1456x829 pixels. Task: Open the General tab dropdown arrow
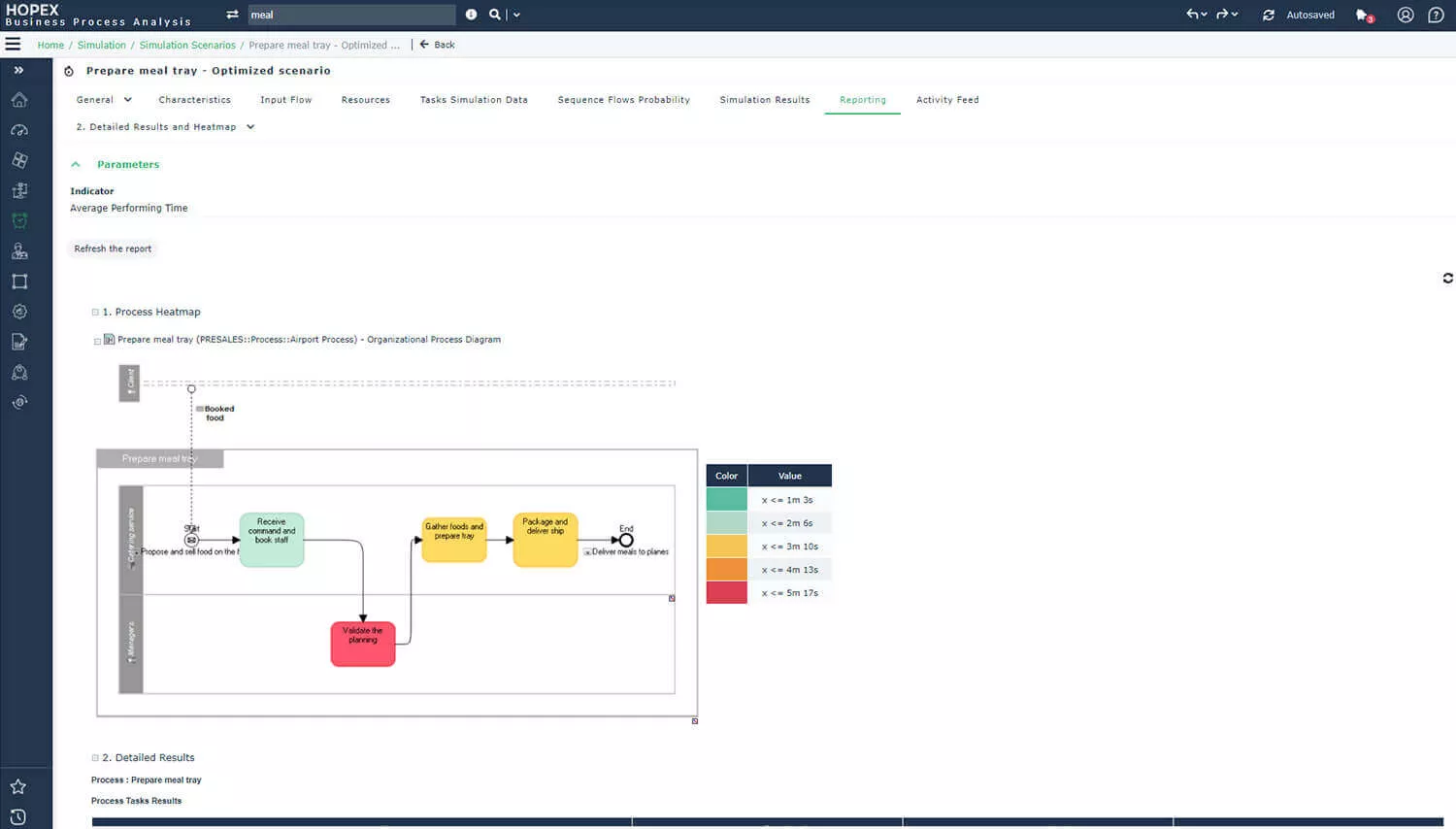tap(128, 99)
